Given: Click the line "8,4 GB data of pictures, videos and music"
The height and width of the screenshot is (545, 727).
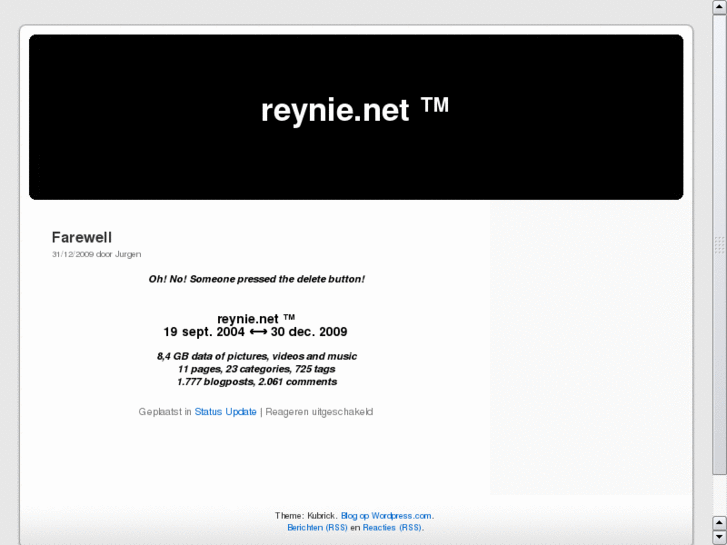Looking at the screenshot, I should (257, 356).
